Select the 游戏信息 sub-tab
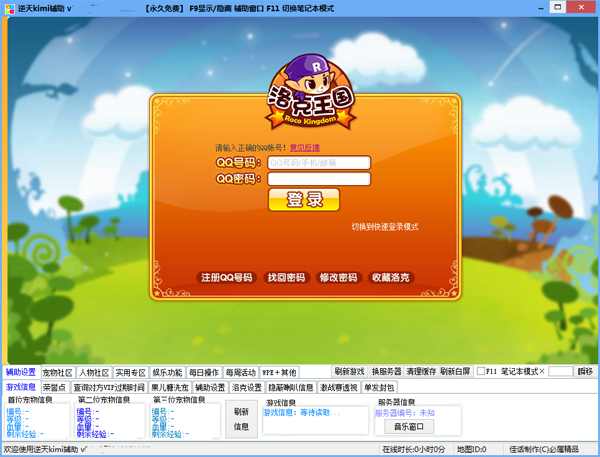The image size is (600, 457). pos(21,387)
